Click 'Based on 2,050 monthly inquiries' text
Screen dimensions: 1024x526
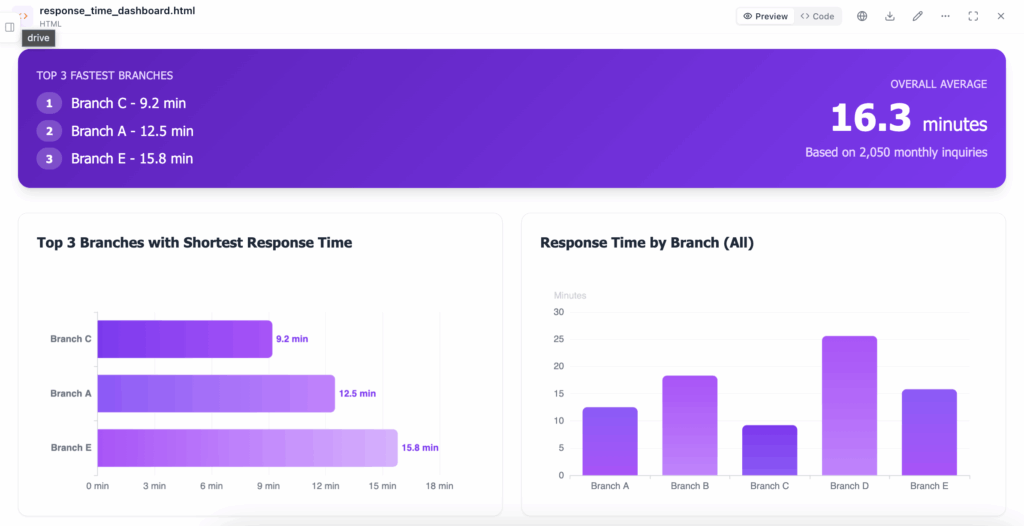[896, 152]
